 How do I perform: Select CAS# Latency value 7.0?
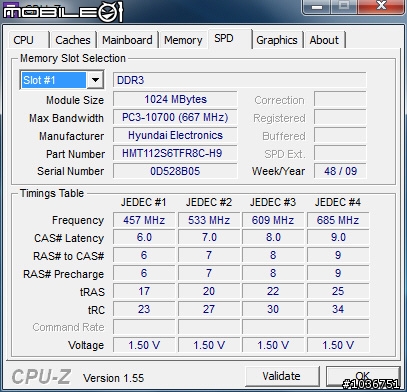[209, 238]
